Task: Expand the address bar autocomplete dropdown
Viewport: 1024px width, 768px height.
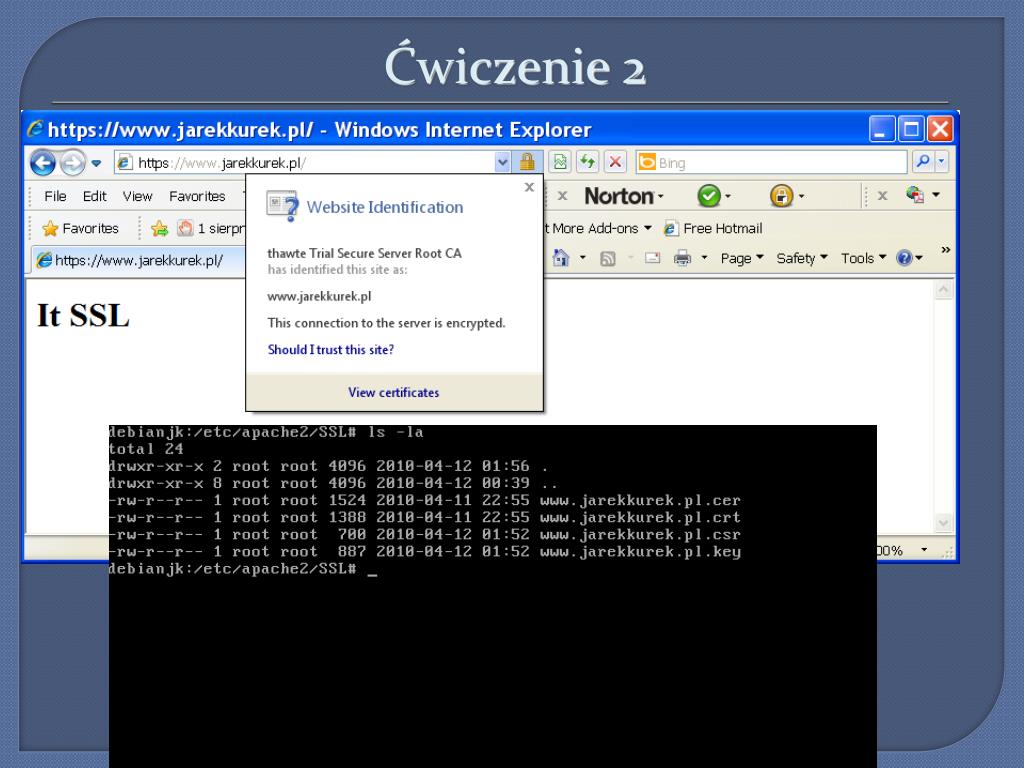Action: tap(502, 163)
